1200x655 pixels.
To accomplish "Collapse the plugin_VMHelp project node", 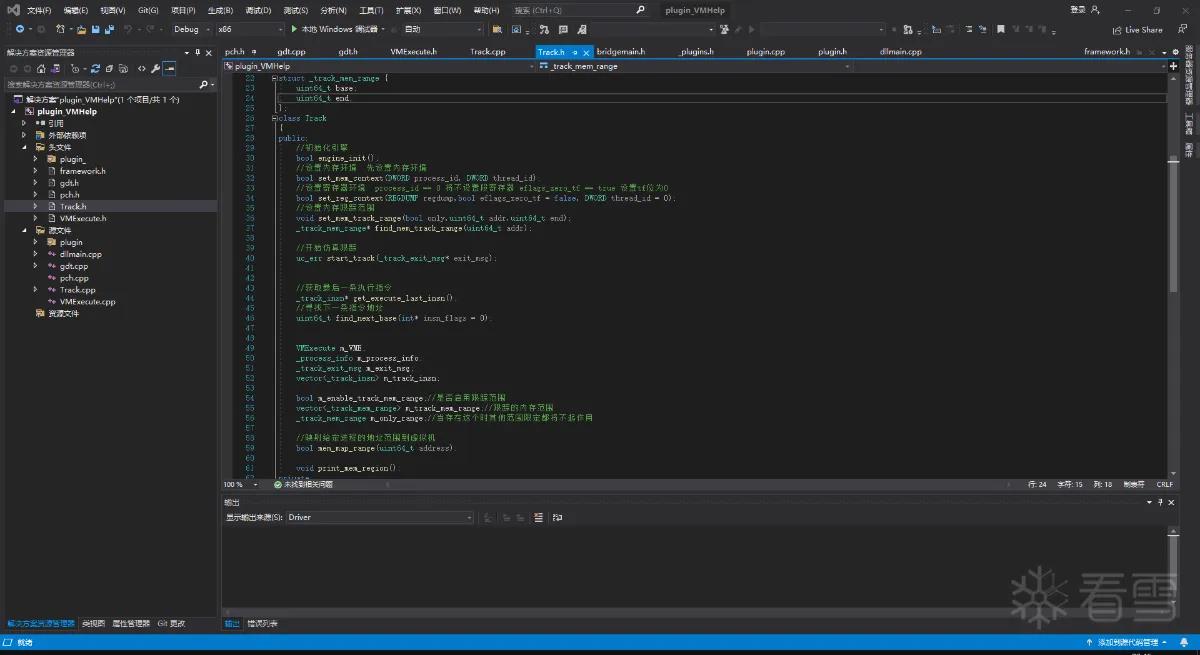I will click(15, 112).
